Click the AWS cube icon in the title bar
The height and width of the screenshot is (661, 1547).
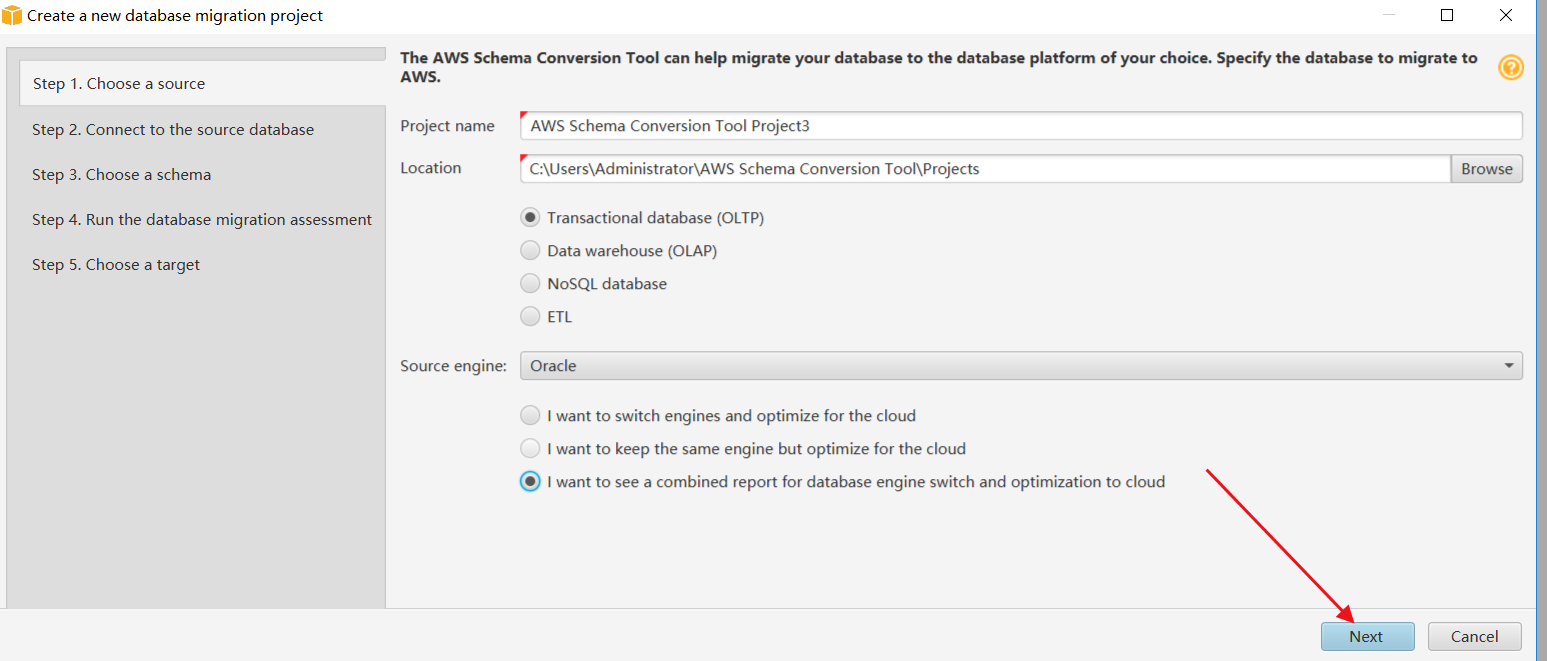[12, 15]
